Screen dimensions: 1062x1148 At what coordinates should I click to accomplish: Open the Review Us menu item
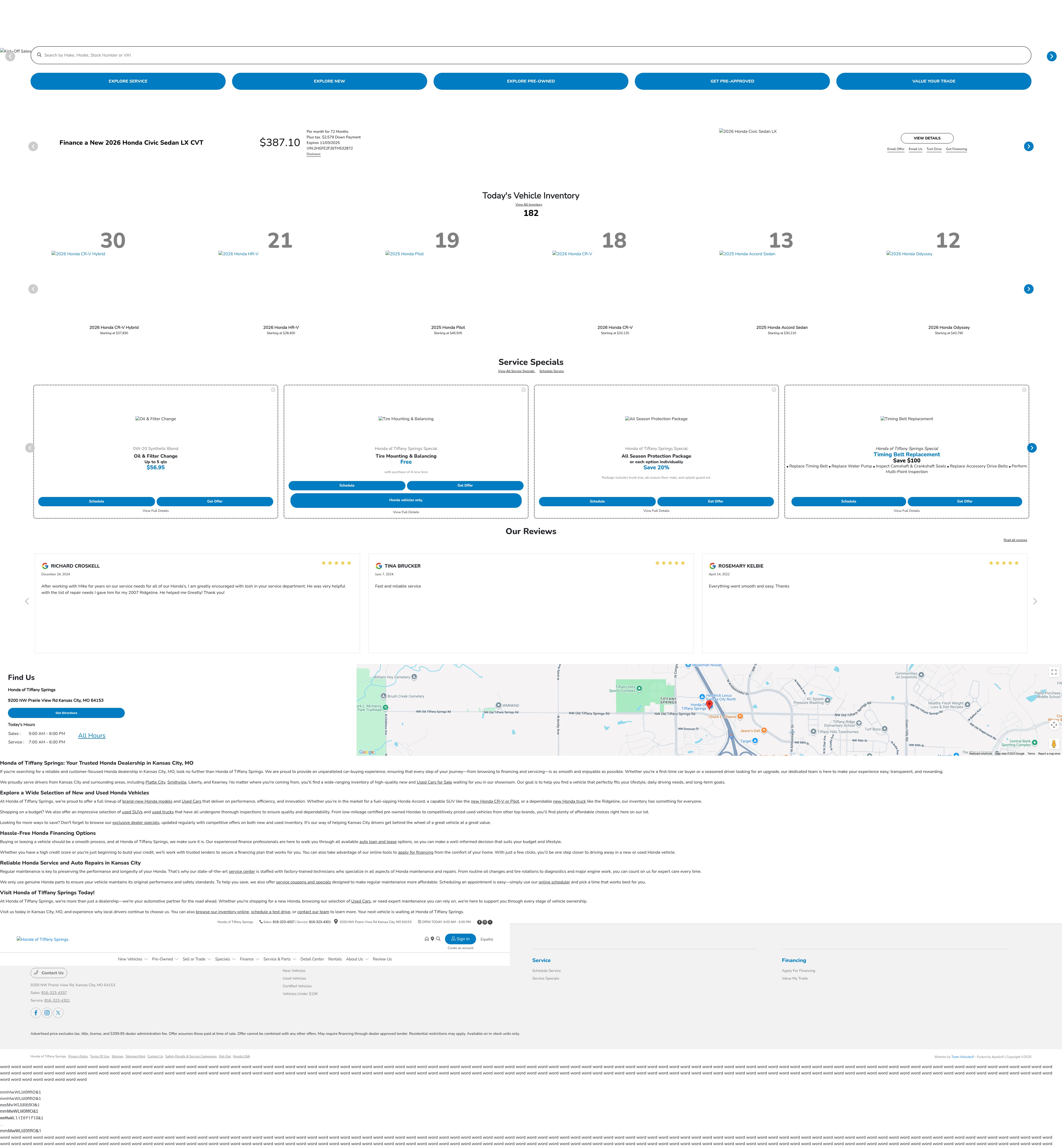[x=382, y=959]
